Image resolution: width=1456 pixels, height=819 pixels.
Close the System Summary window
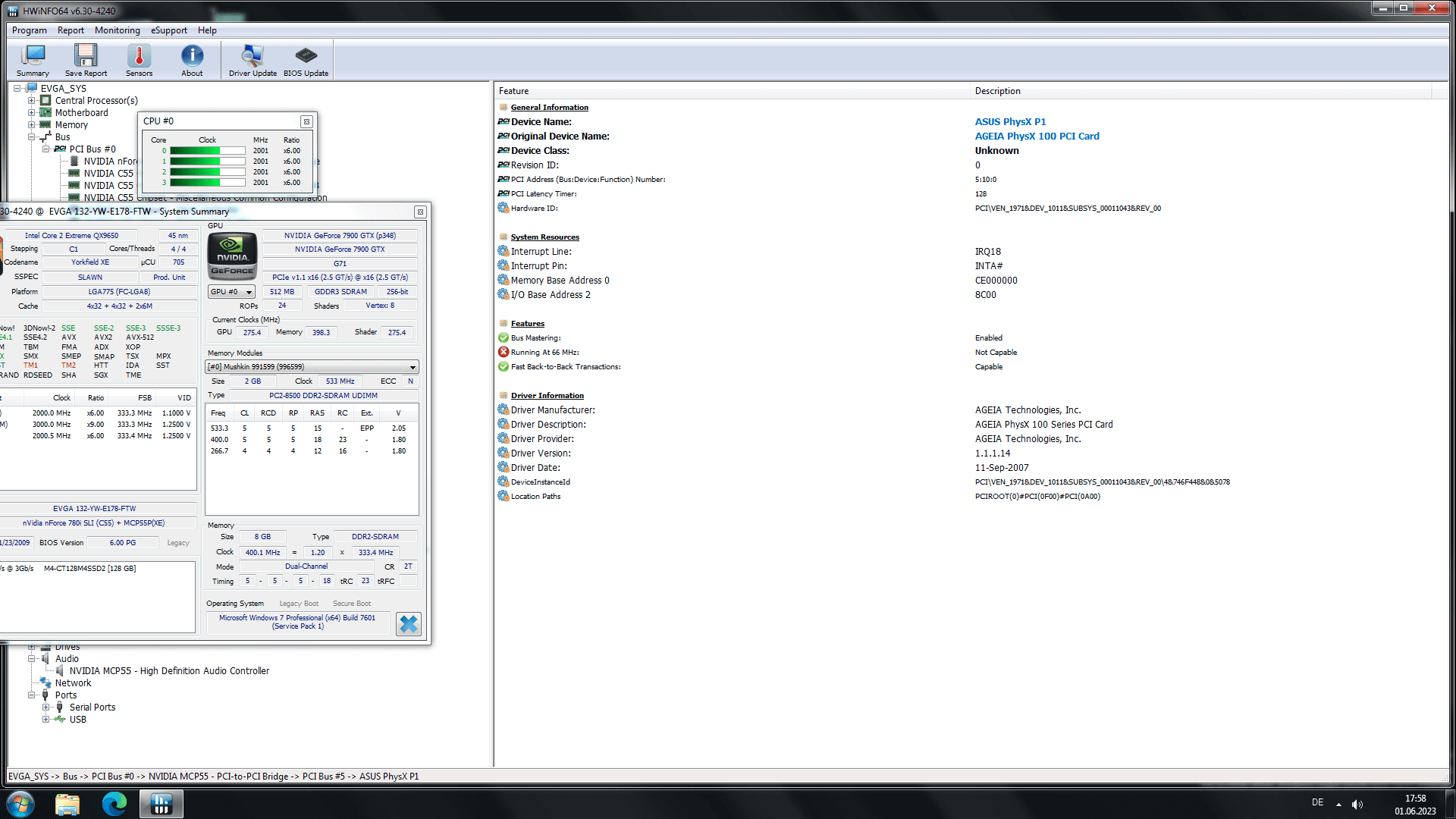[420, 212]
